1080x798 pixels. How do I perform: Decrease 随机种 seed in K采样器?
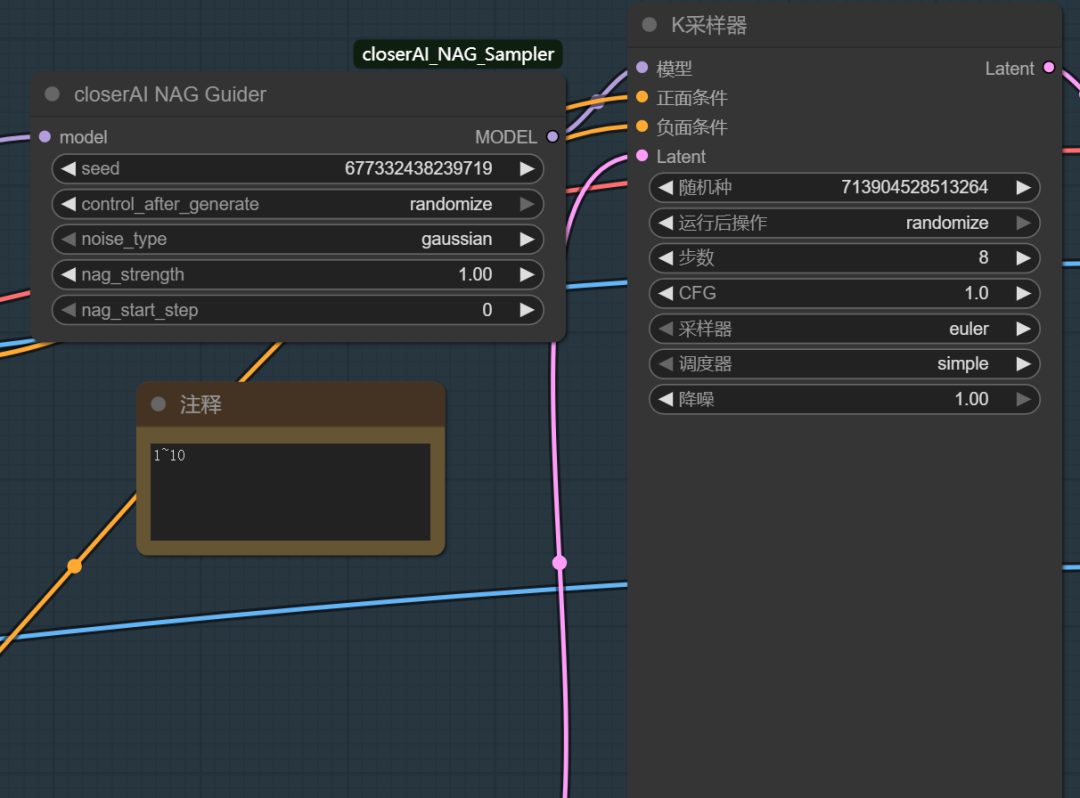[665, 187]
